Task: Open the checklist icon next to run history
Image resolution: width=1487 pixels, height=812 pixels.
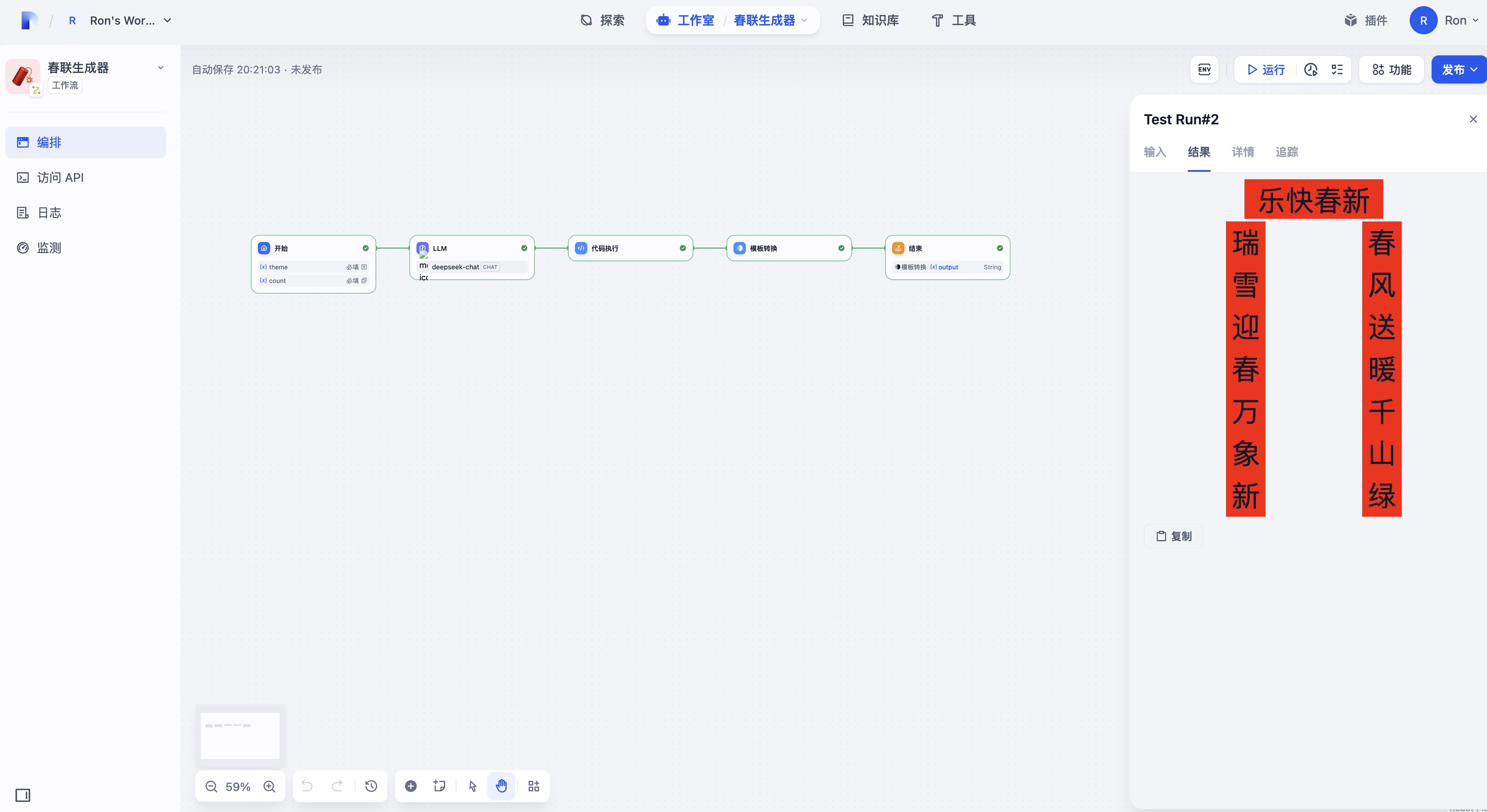Action: (x=1337, y=69)
